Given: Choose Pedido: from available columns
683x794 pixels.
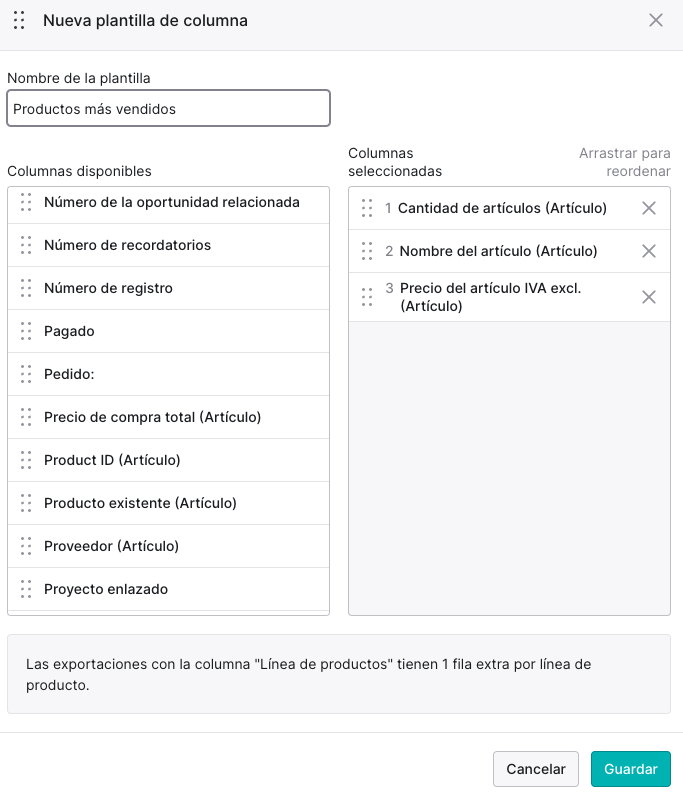Looking at the screenshot, I should [x=169, y=374].
